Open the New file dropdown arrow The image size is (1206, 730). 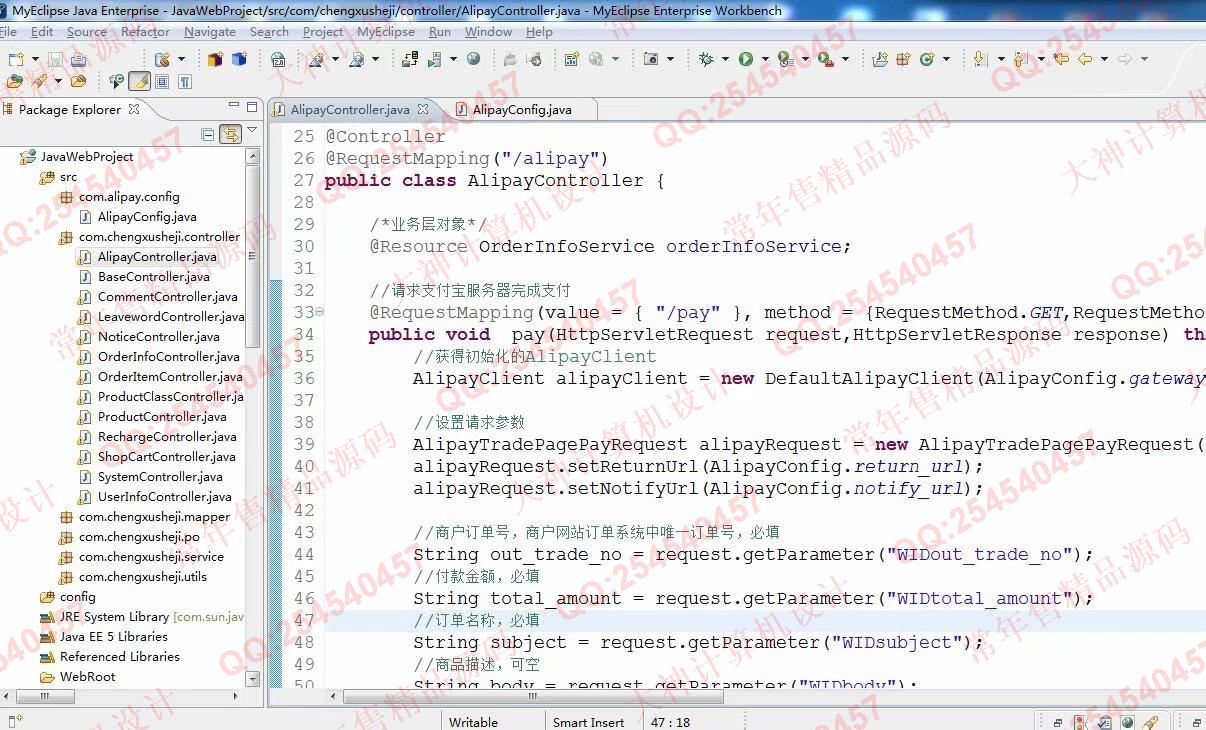coord(35,59)
